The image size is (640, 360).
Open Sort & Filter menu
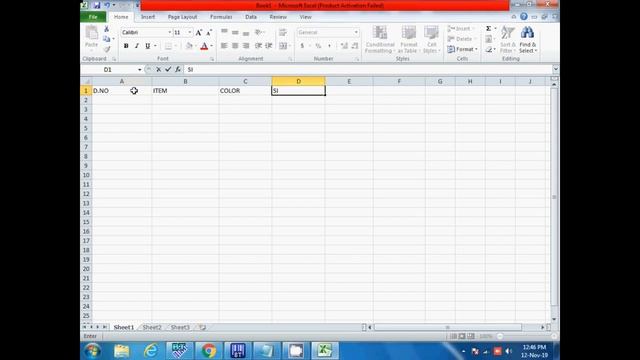[x=508, y=39]
